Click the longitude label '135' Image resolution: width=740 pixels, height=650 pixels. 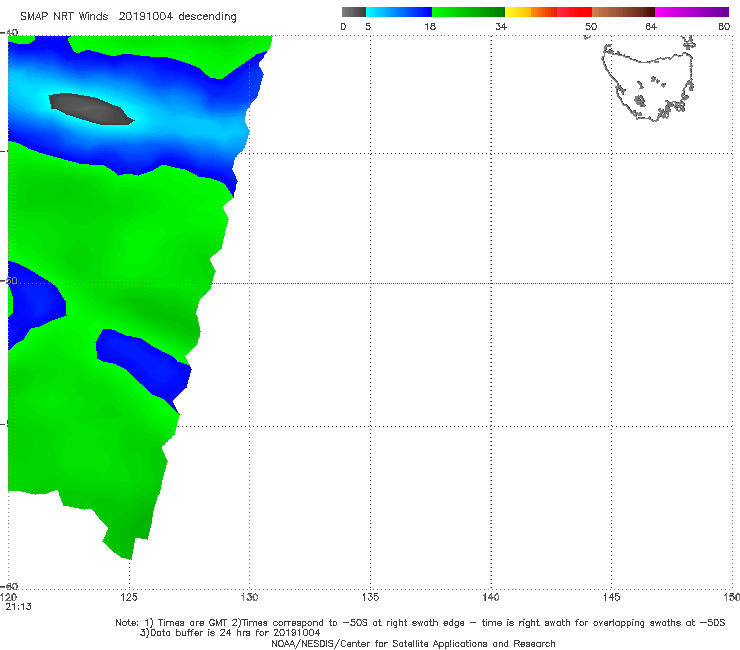pos(370,598)
